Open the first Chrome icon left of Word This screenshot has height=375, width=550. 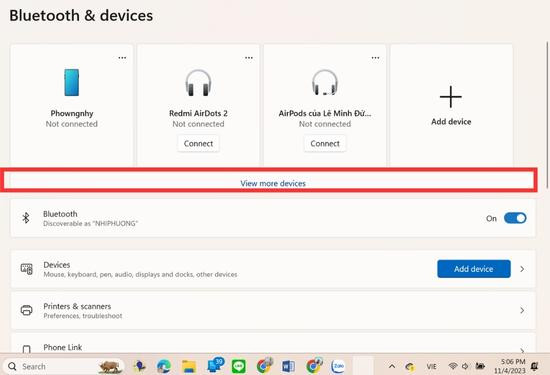coord(264,366)
